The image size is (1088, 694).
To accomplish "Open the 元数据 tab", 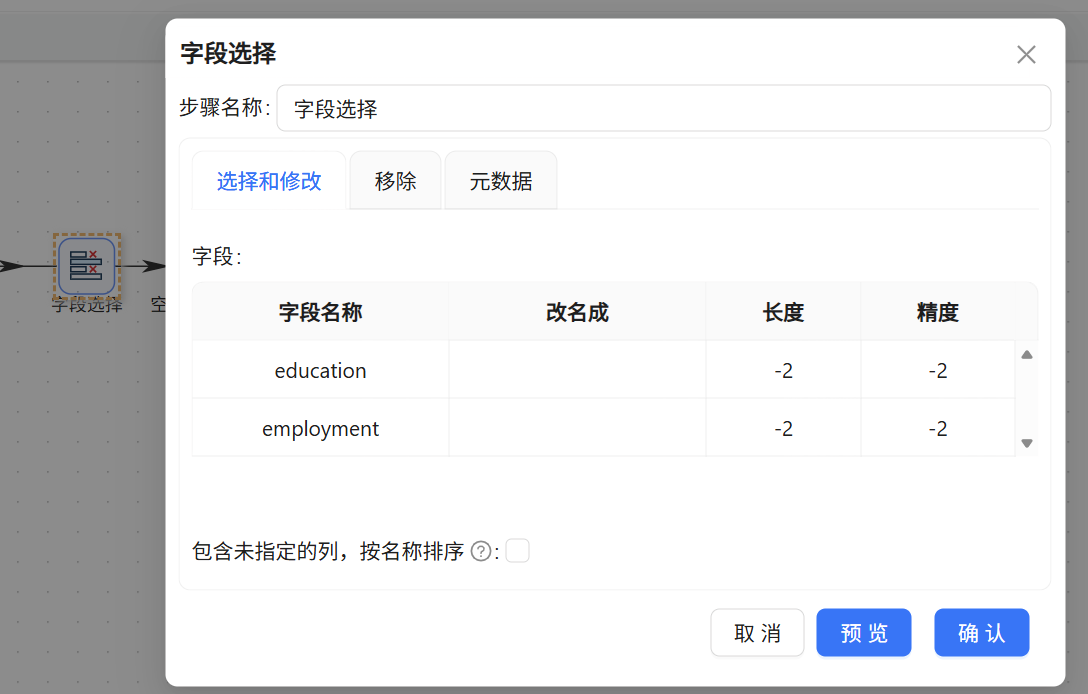I will pos(501,181).
